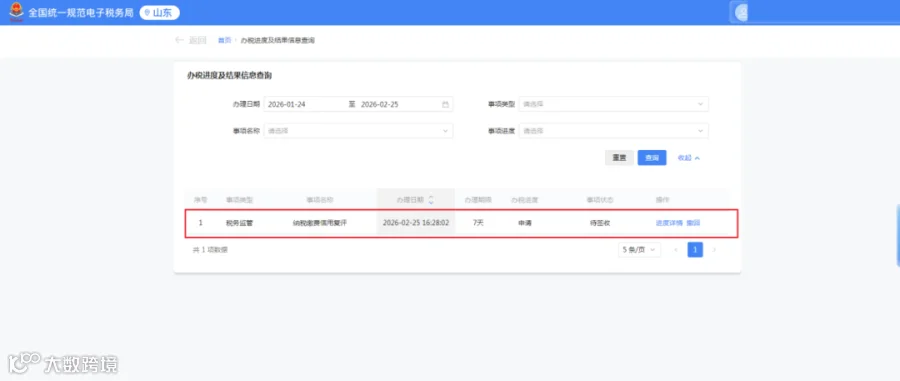Click the 2026-01-24 start date field
The image size is (900, 381).
pos(287,104)
